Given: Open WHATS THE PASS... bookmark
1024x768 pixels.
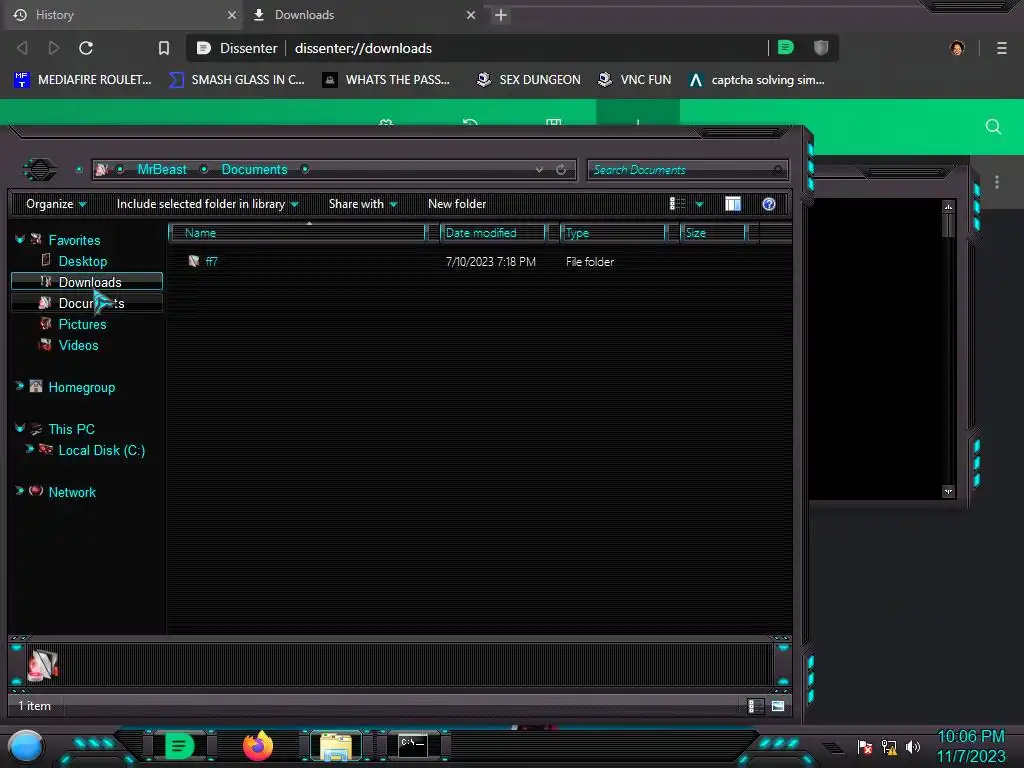Looking at the screenshot, I should [387, 80].
